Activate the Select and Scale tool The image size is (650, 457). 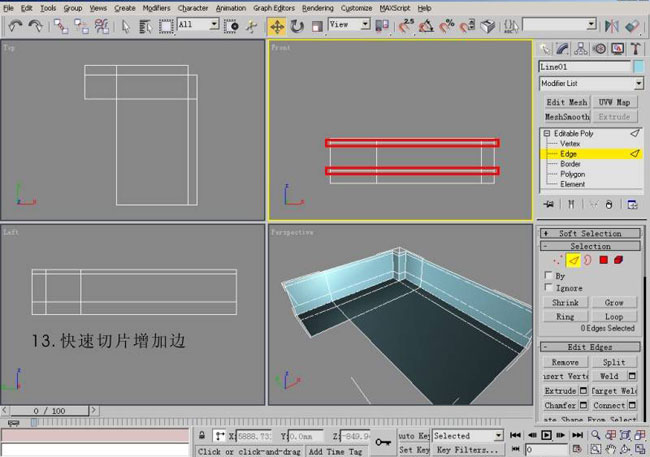pos(317,27)
